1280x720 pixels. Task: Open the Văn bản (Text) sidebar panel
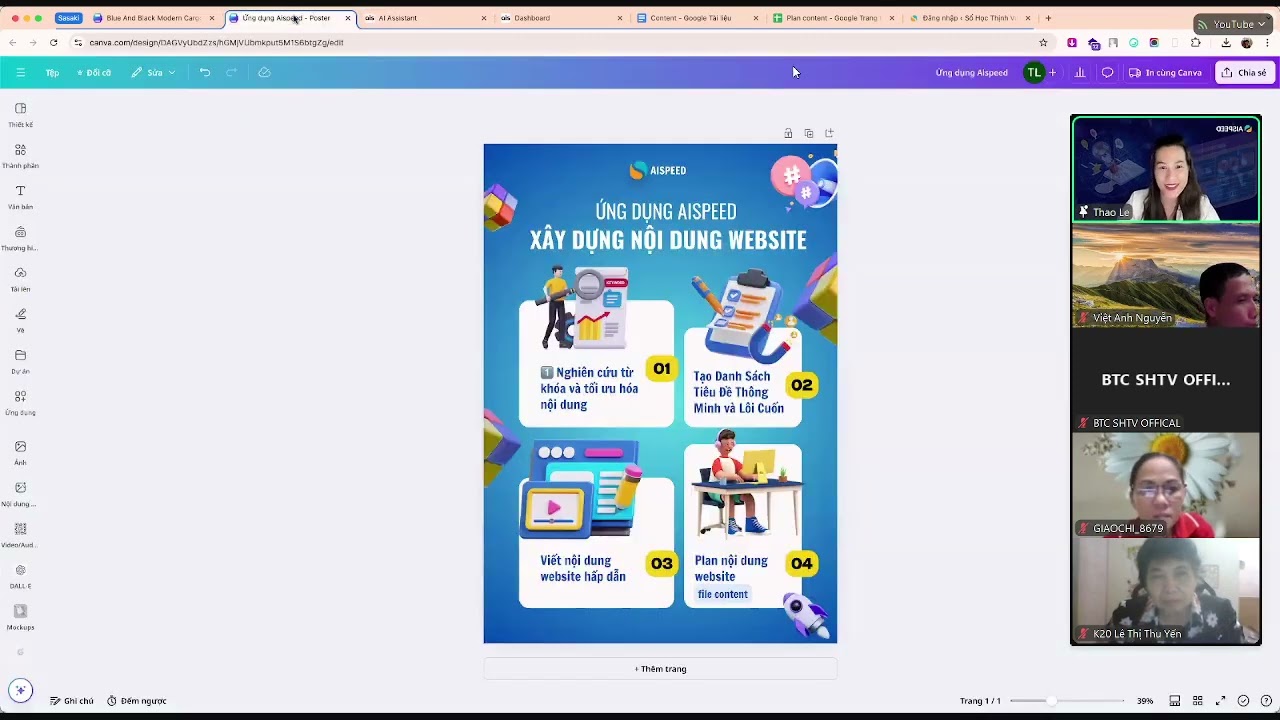(x=20, y=197)
